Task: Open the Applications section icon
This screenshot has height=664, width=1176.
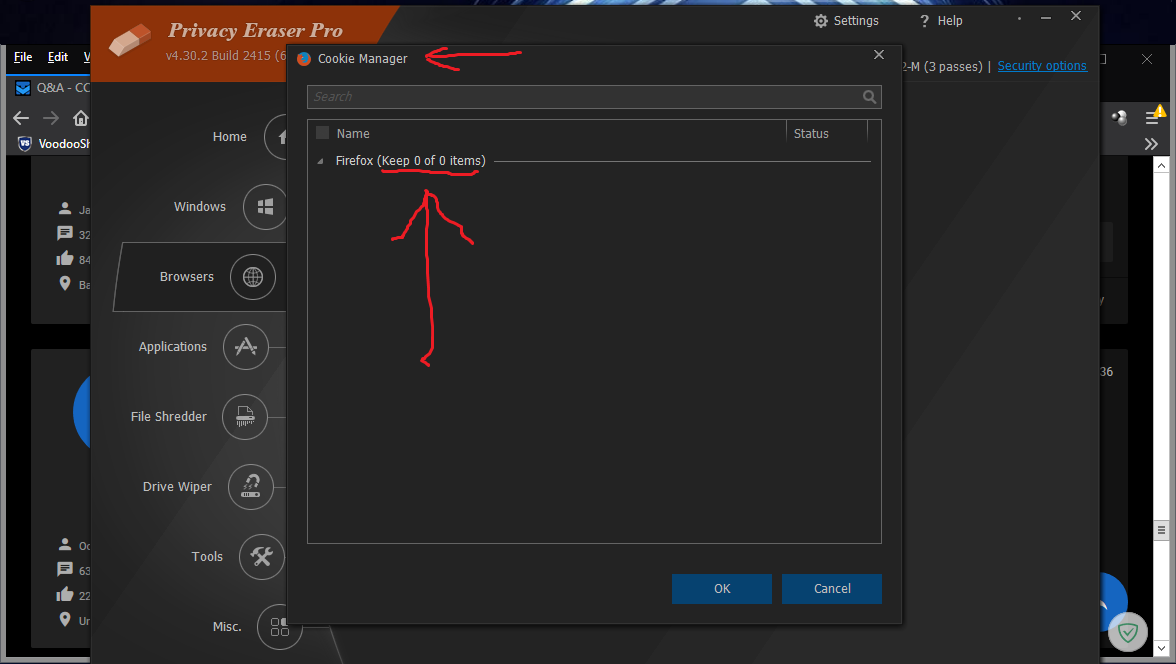Action: (x=245, y=347)
